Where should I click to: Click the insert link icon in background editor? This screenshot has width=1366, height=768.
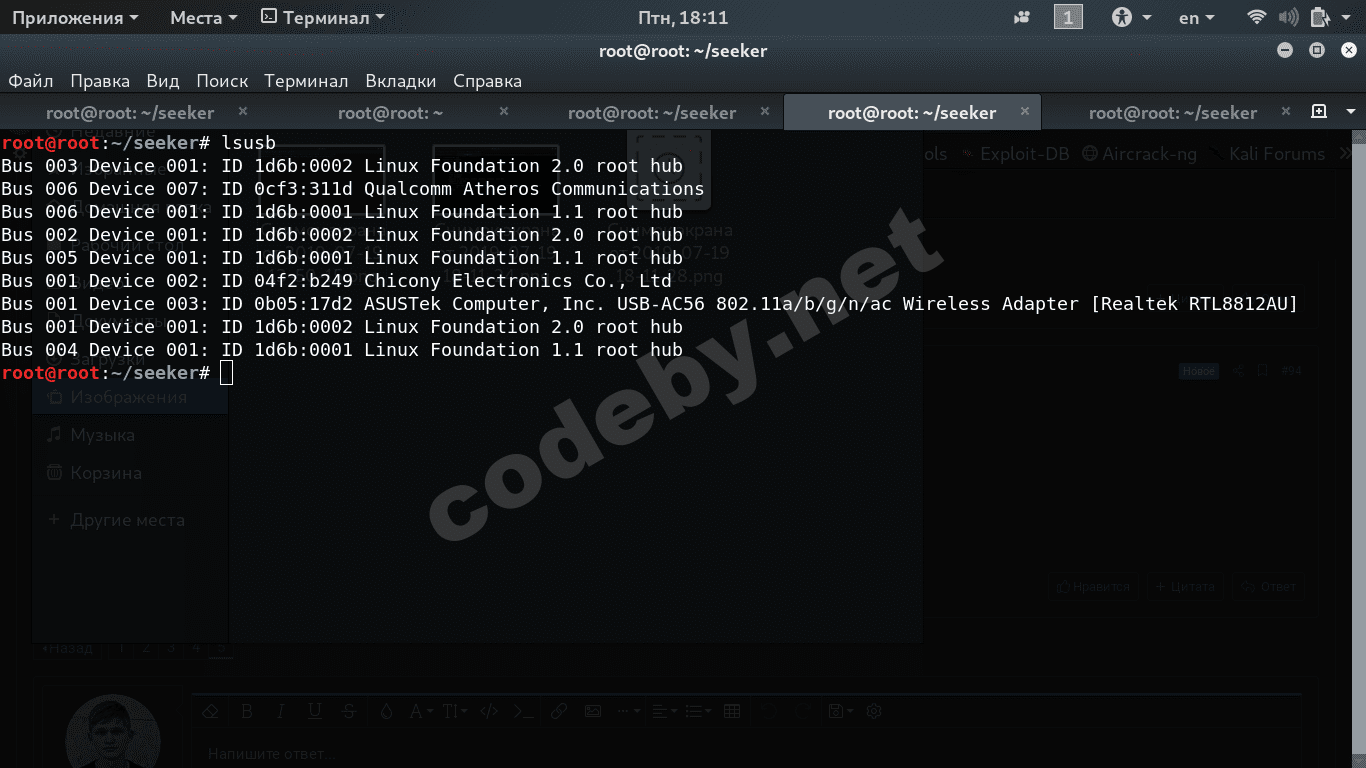(559, 711)
